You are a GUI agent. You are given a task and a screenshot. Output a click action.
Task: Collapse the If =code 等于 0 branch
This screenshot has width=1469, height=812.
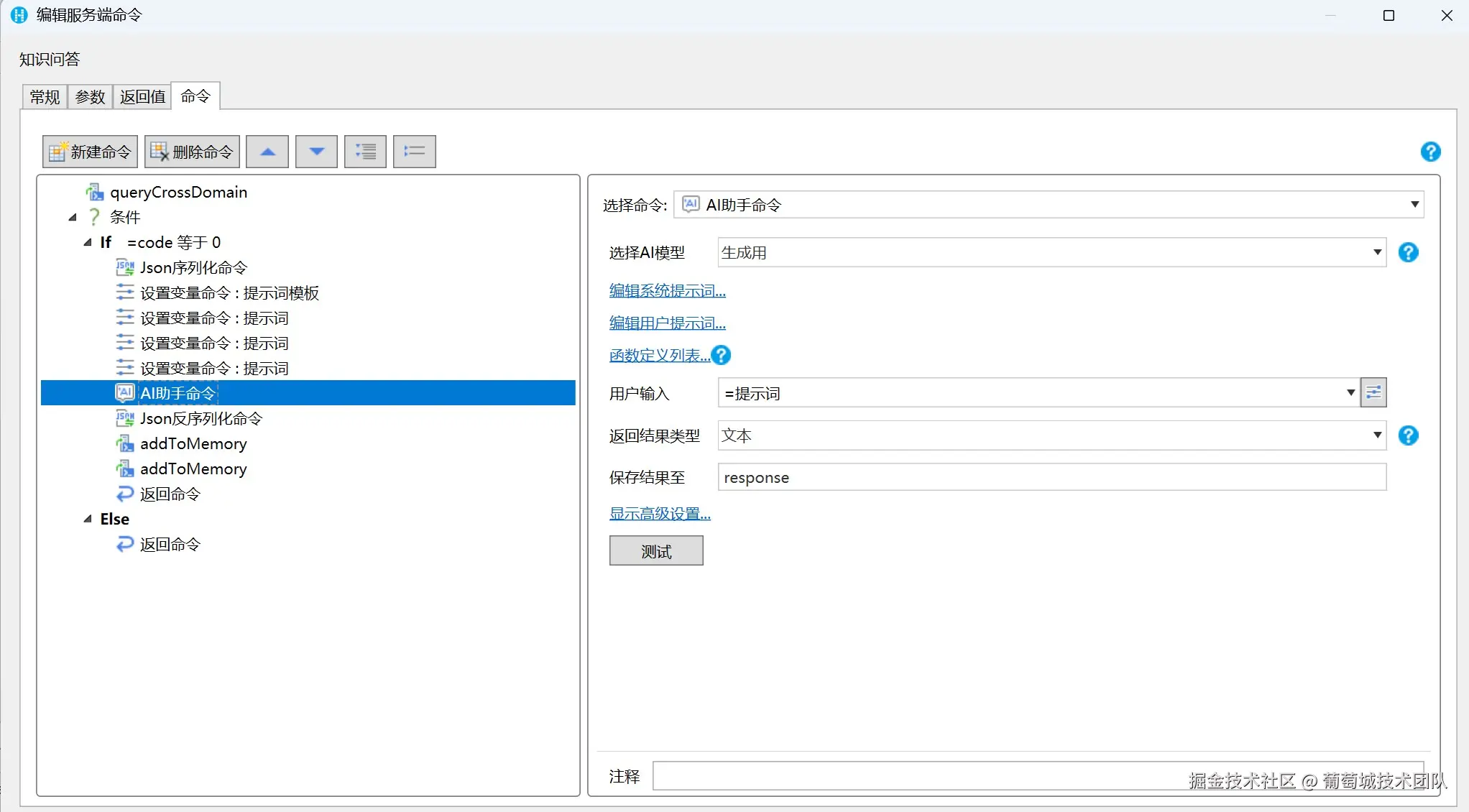click(88, 243)
